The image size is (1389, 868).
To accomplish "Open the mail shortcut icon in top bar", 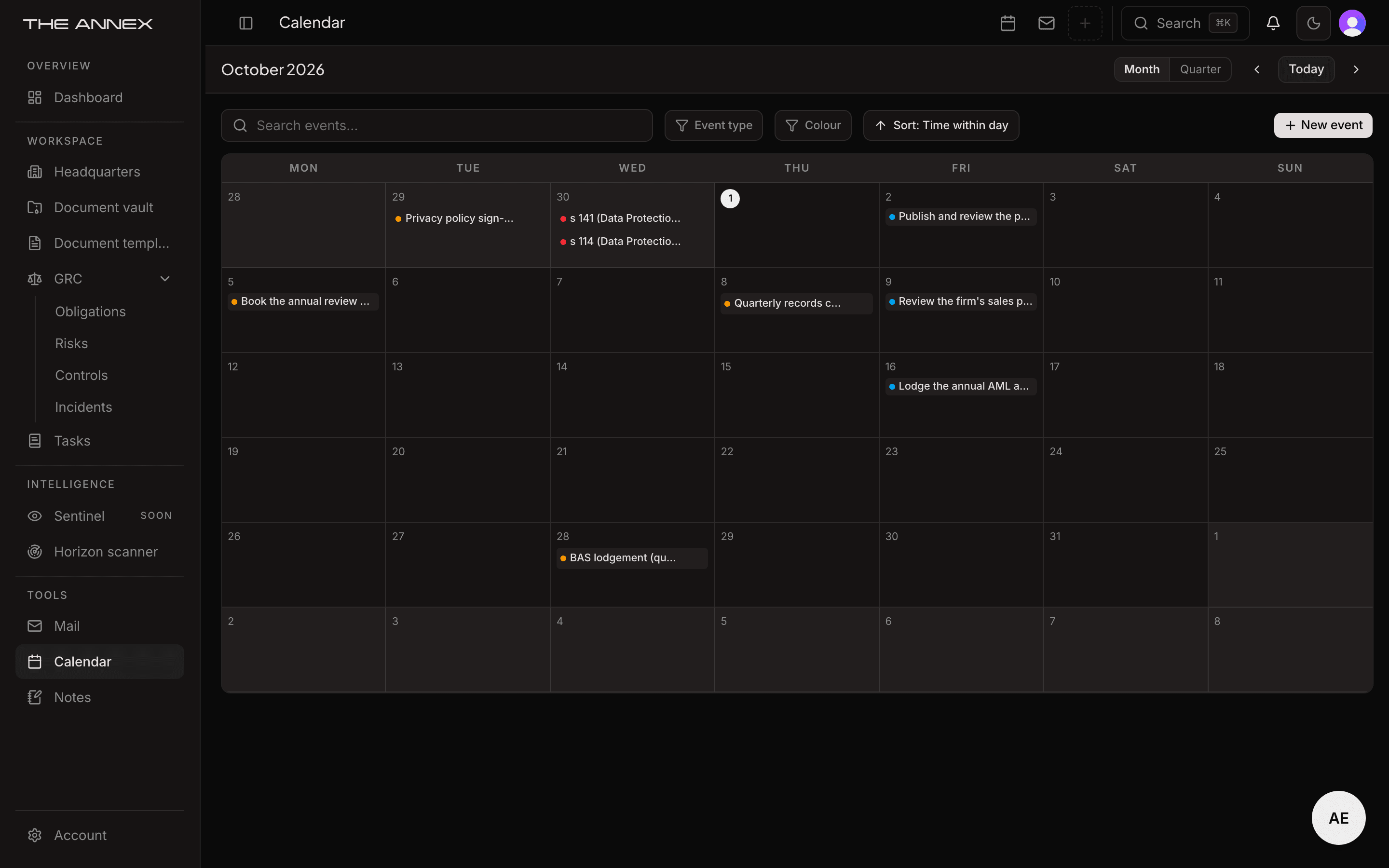I will (1047, 23).
